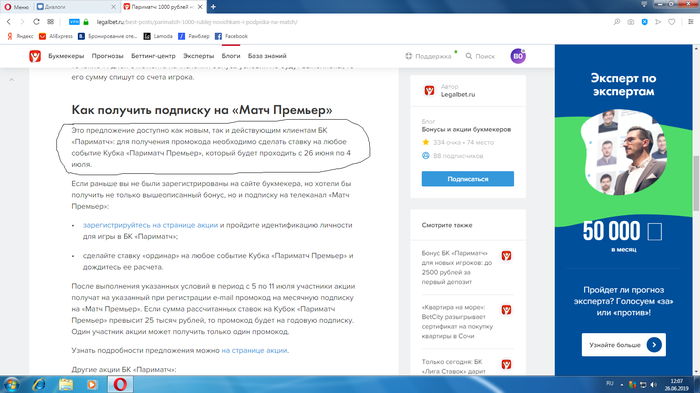Screen dimensions: 700x393
Task: Click the page vertical scrollbar thumb
Action: tap(696, 183)
